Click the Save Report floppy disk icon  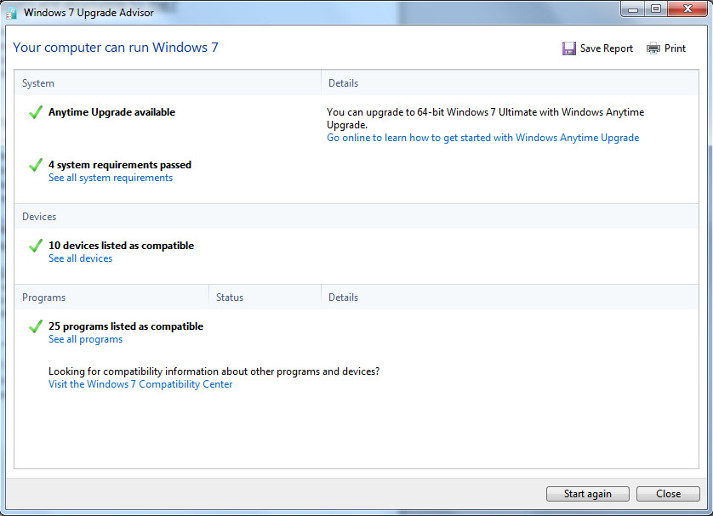pos(568,48)
